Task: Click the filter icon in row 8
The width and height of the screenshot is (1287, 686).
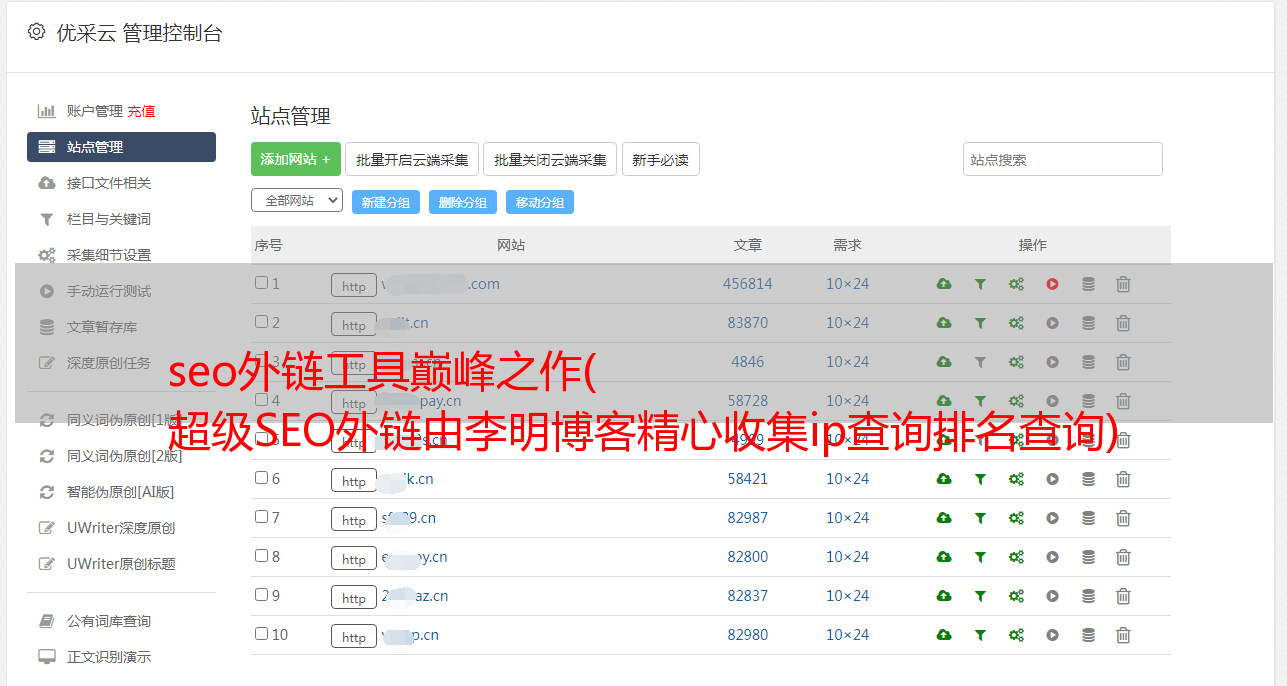Action: tap(980, 557)
